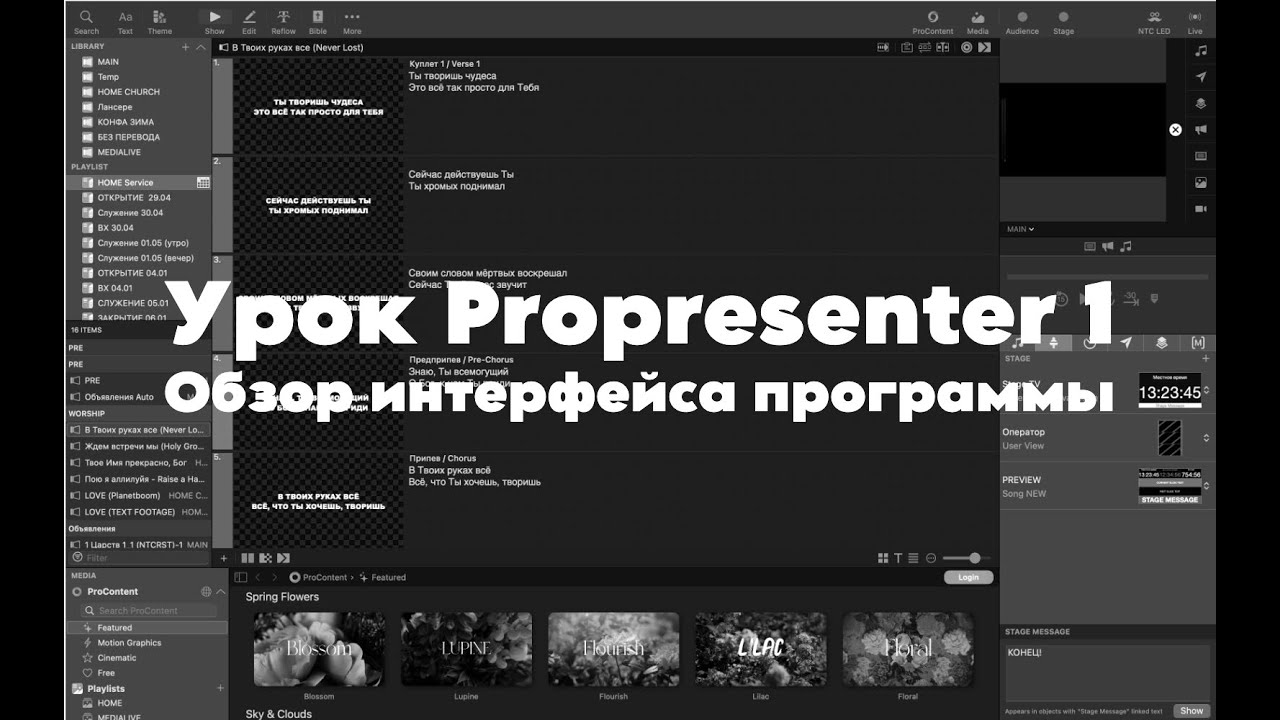Click the go-to-next-timer icon in header
Screen dimensions: 1280x720
coord(883,47)
